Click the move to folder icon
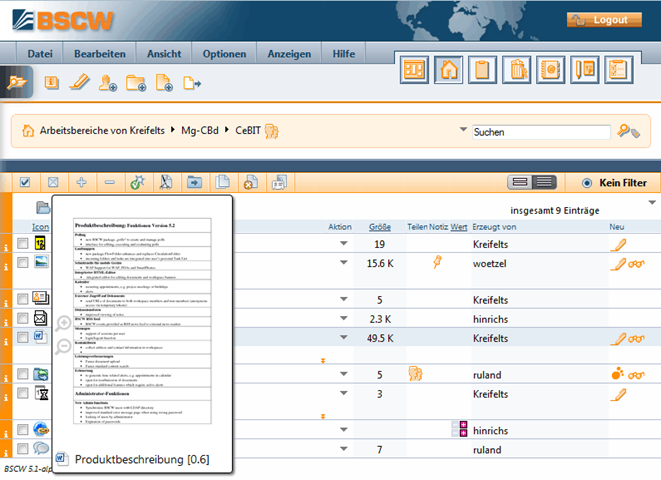The image size is (661, 480). (x=194, y=182)
